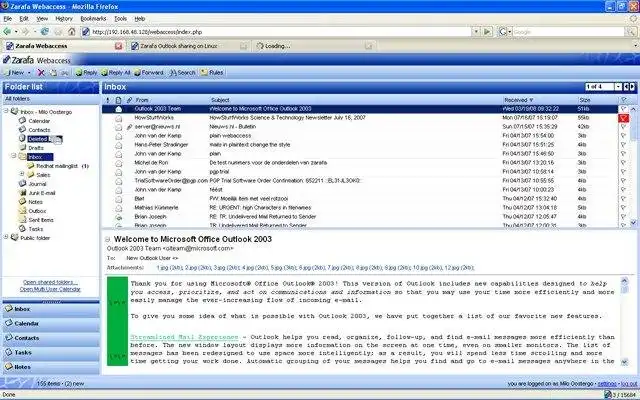
Task: Click 'Open shared folders...' link
Action: pos(50,282)
